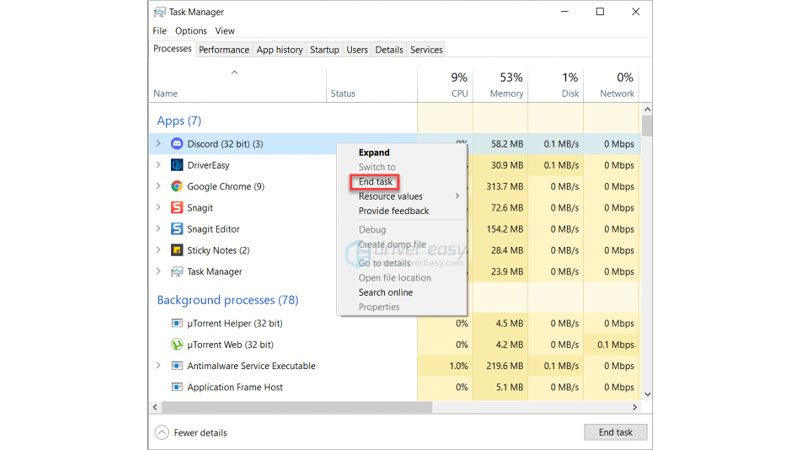Expand the Task Manager process group

tap(158, 271)
